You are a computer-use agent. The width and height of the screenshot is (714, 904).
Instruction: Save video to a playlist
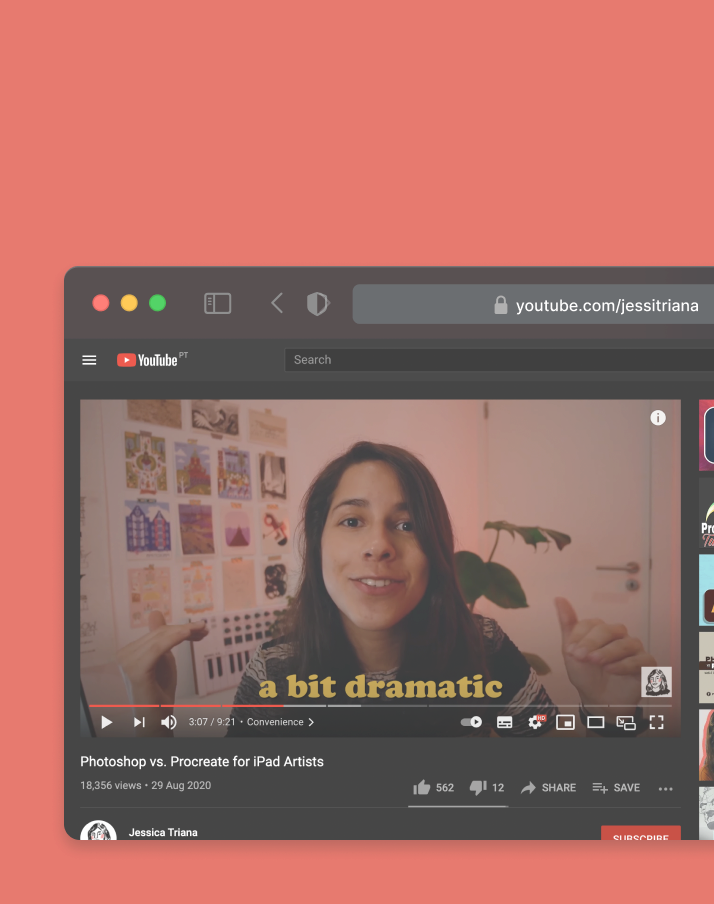pos(616,788)
